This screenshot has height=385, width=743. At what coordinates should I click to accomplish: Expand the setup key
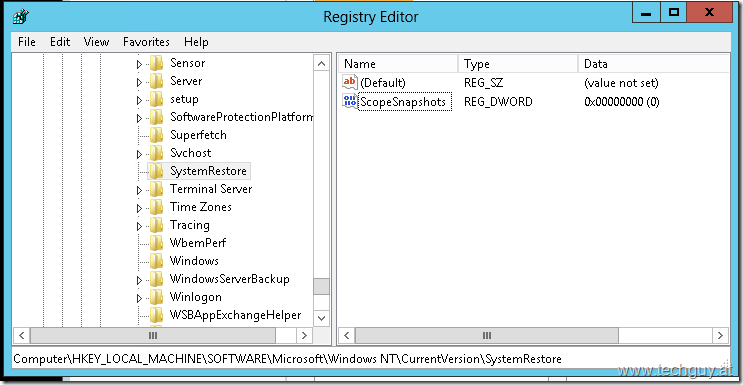[x=139, y=100]
